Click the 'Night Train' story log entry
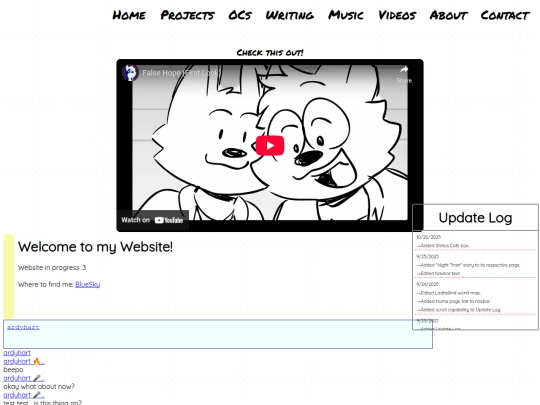540x405 pixels. [468, 265]
